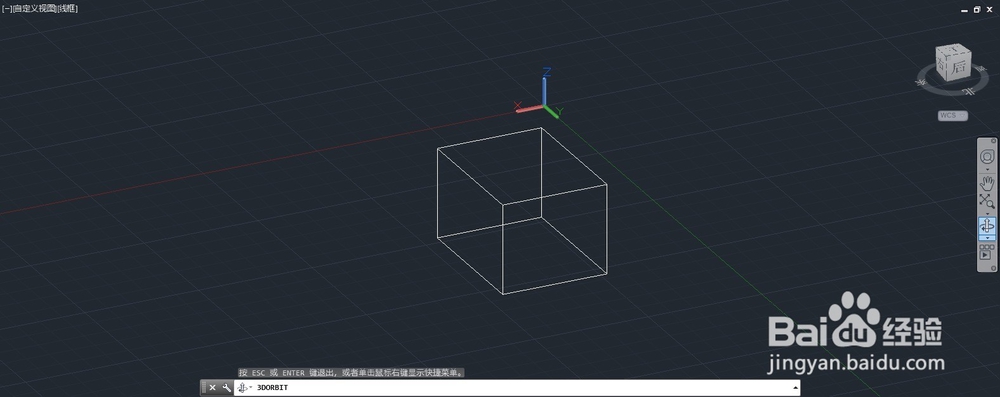Expand the Orbit options dropdown arrow
This screenshot has height=397, width=1000.
[x=987, y=238]
